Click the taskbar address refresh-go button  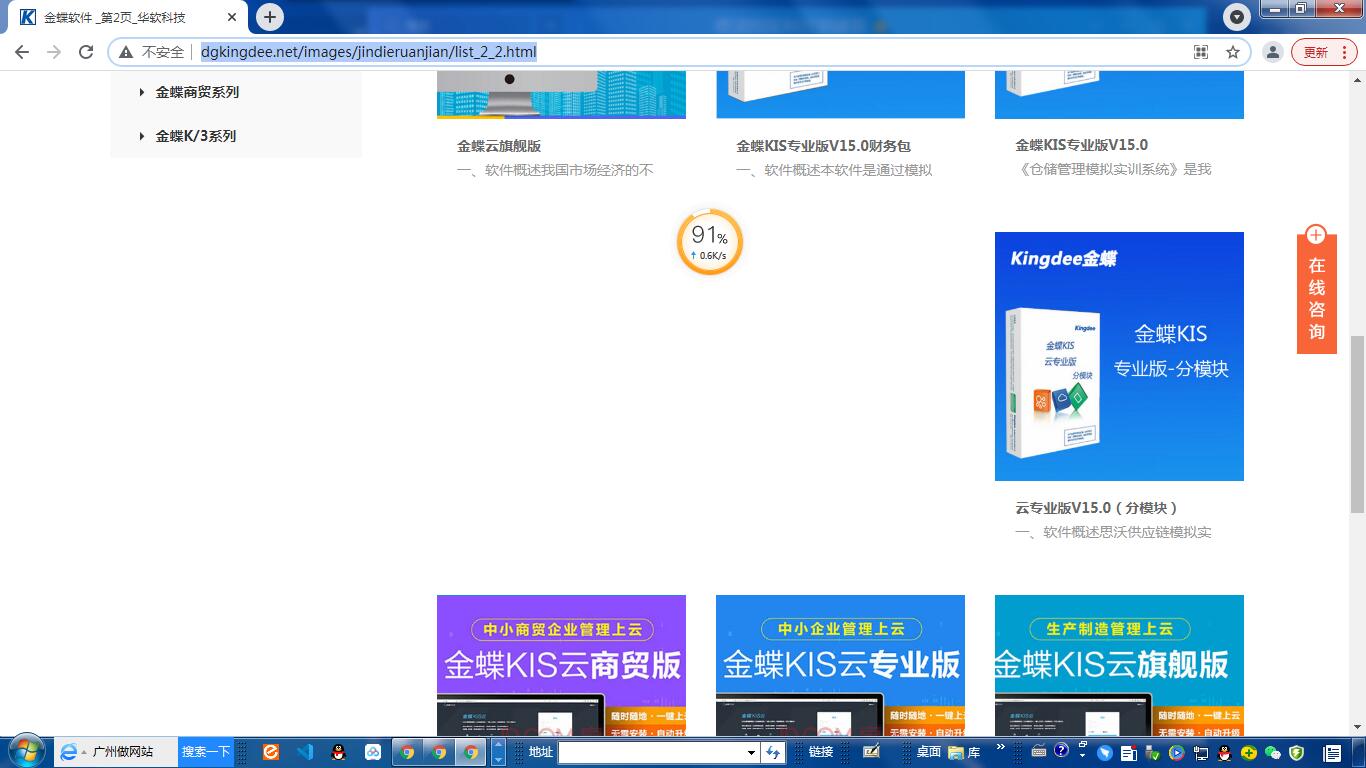772,752
